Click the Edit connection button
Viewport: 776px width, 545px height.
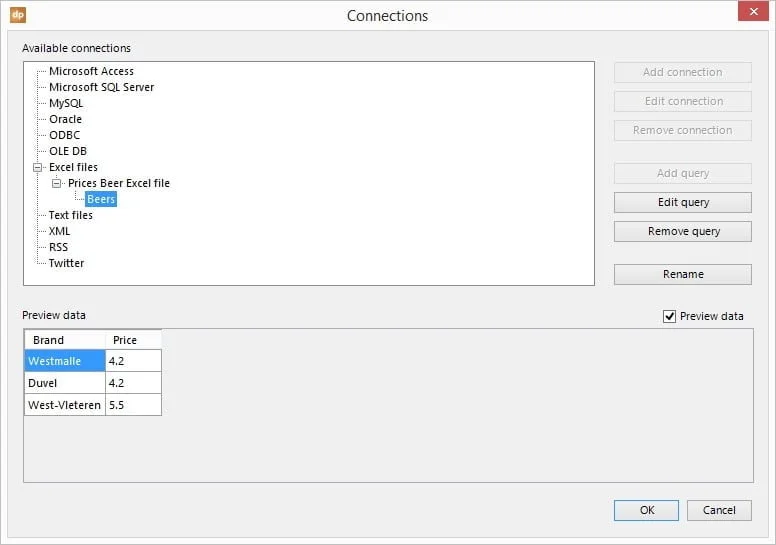coord(682,101)
